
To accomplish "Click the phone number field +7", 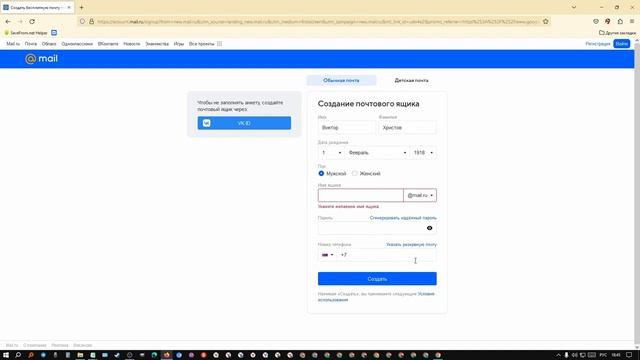I will point(386,255).
